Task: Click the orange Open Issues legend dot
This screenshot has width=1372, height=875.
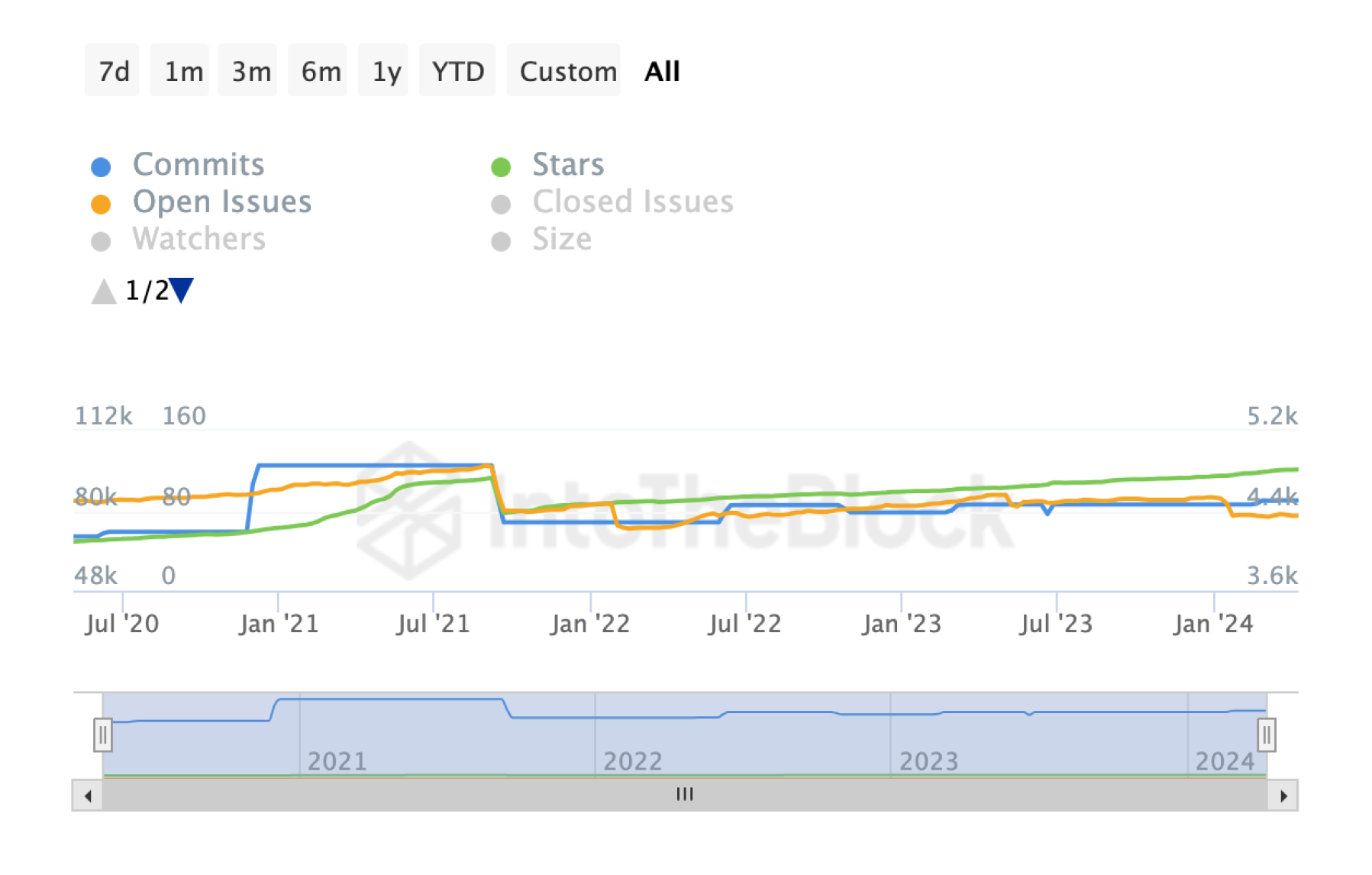Action: click(x=101, y=204)
